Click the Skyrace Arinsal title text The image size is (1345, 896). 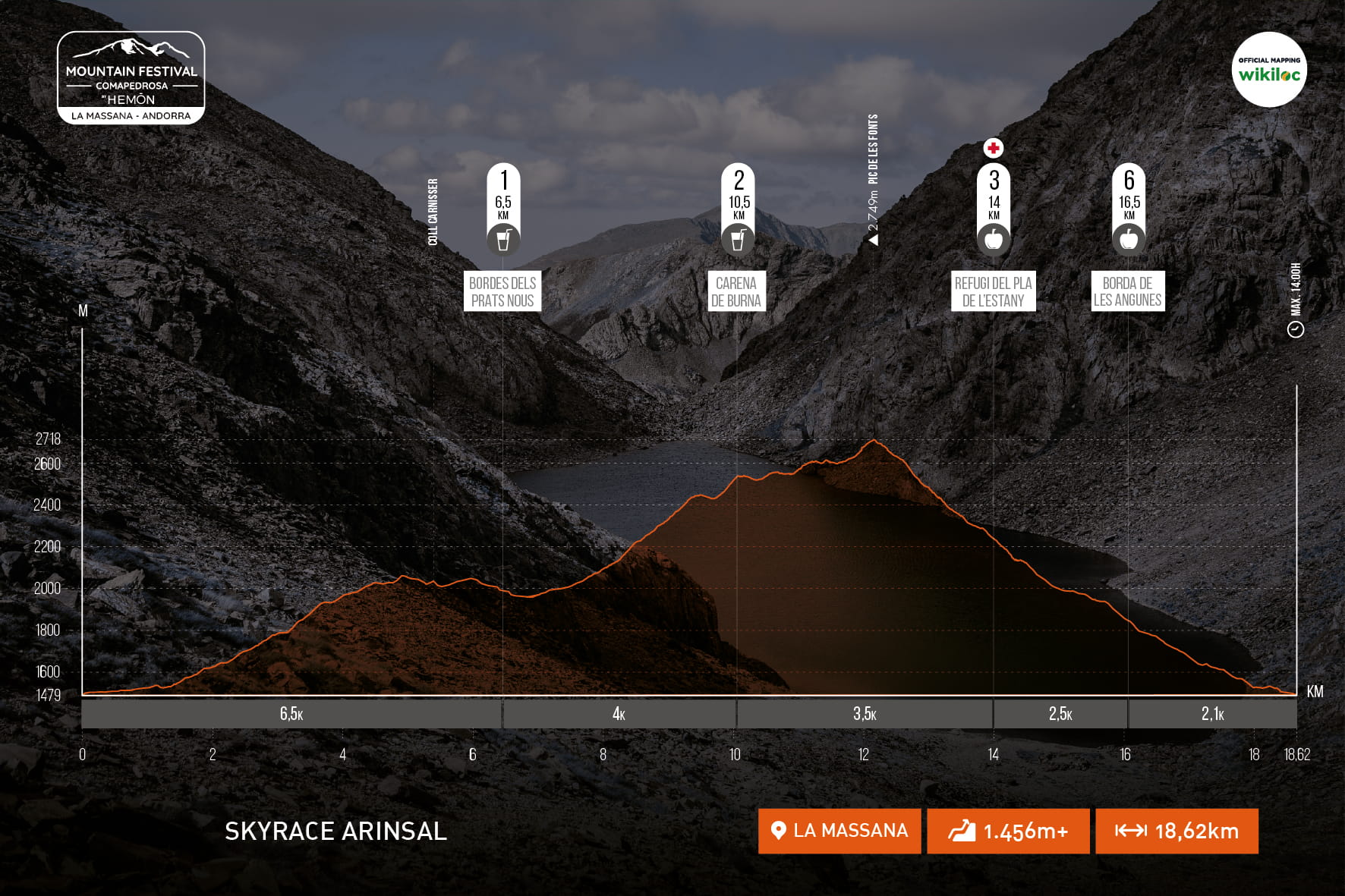tap(335, 831)
